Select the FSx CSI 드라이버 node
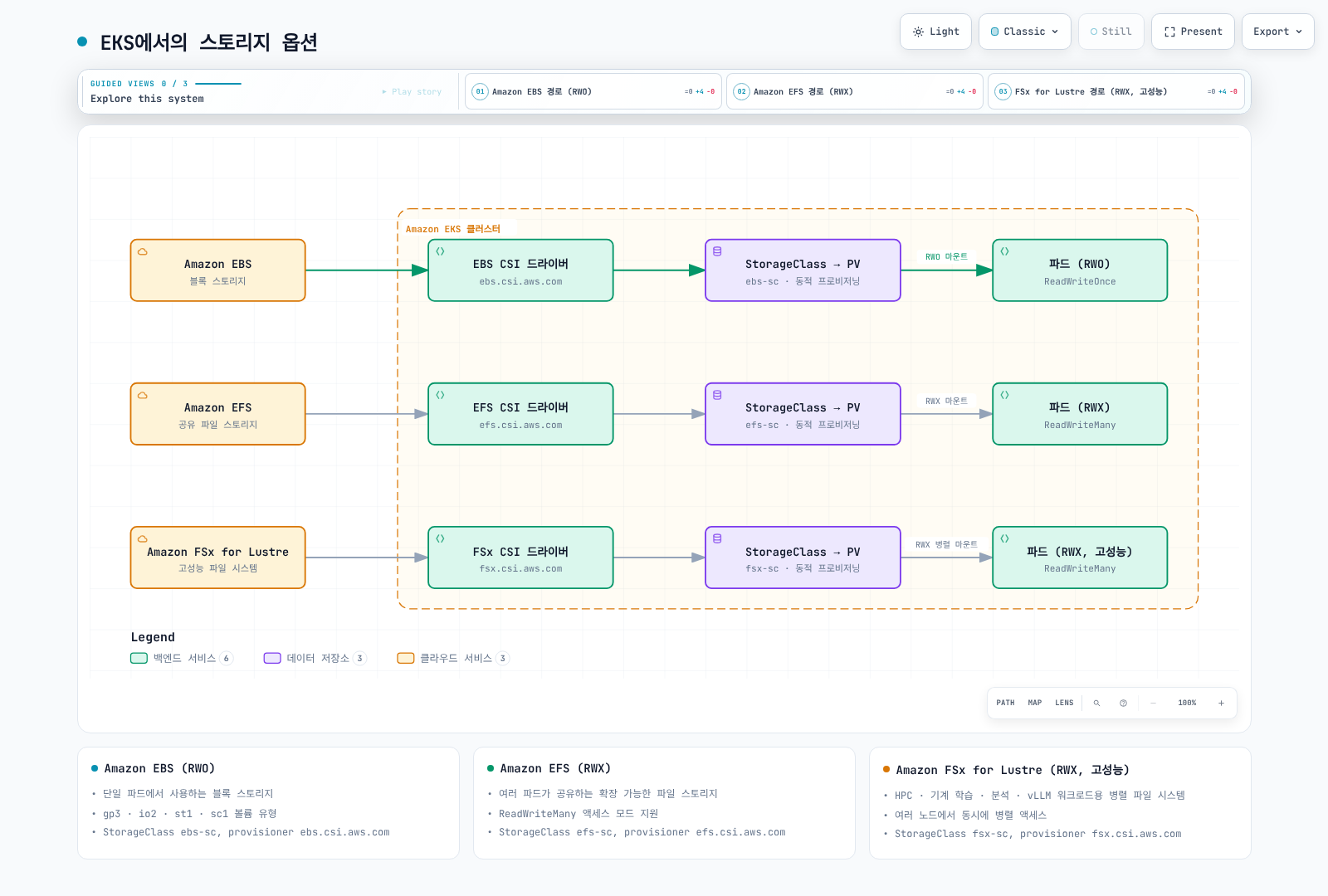This screenshot has height=896, width=1328. pyautogui.click(x=520, y=558)
